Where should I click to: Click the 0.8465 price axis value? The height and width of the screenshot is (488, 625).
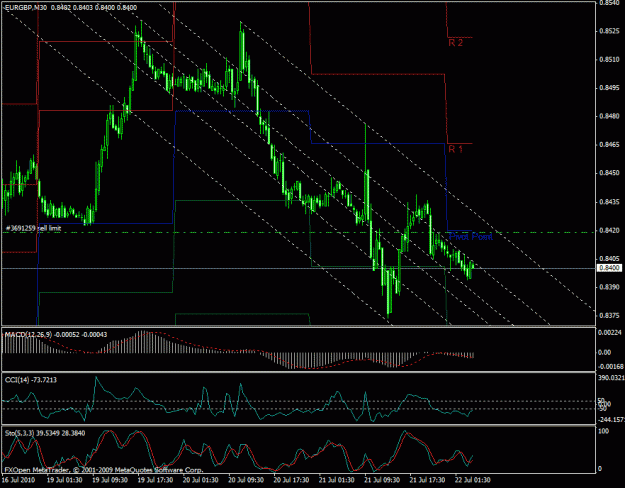tap(609, 145)
